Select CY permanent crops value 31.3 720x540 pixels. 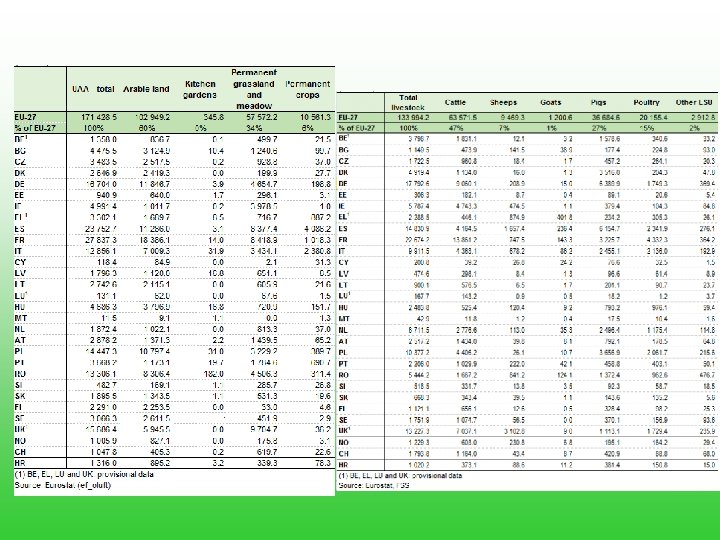coord(323,262)
